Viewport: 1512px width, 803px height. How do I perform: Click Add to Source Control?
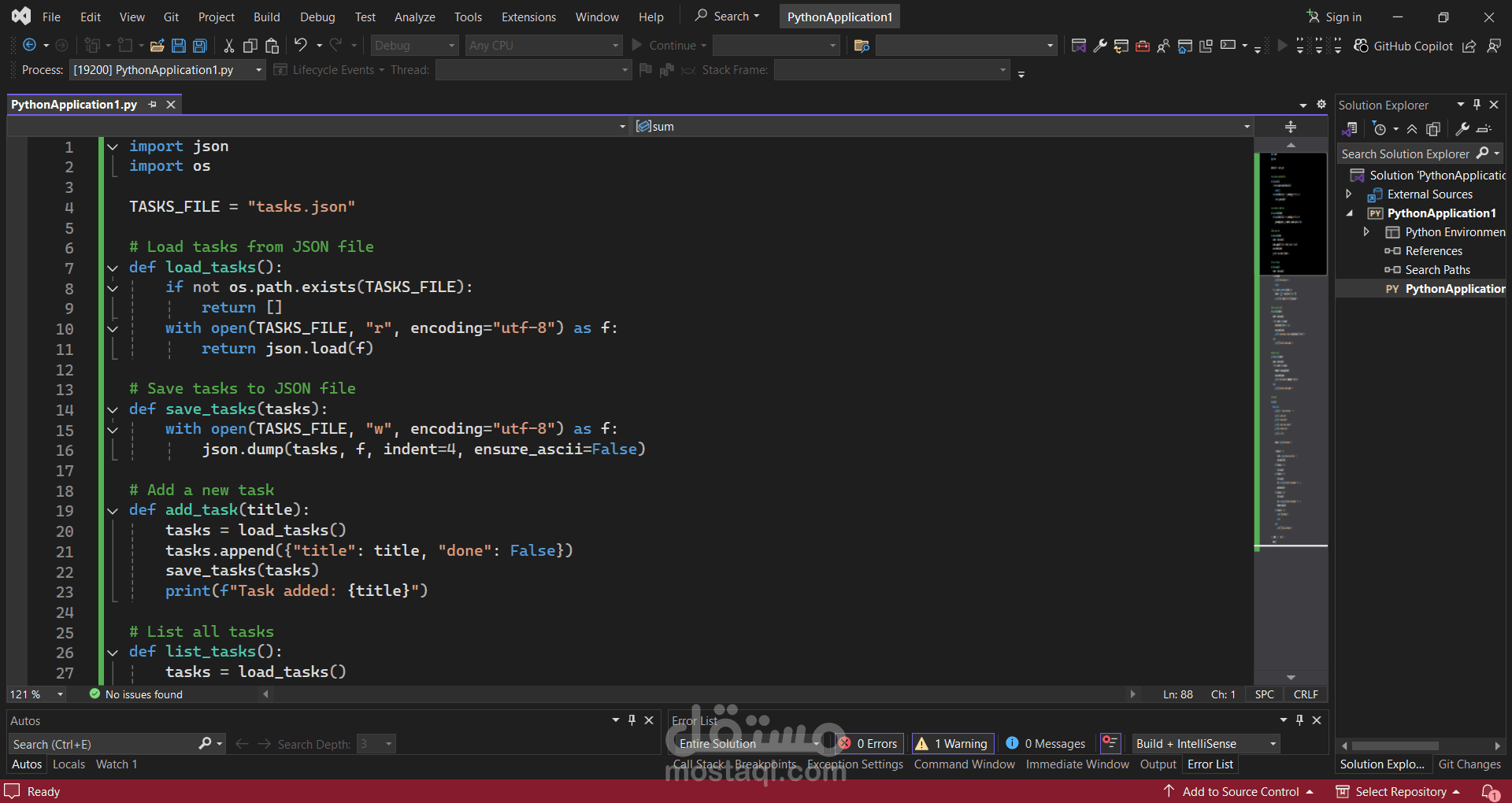(x=1240, y=791)
